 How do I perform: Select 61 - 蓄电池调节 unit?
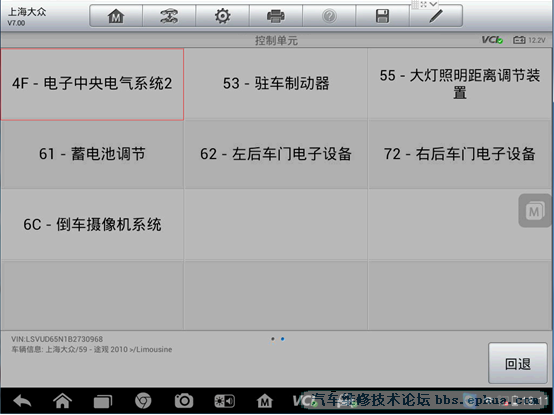click(92, 154)
